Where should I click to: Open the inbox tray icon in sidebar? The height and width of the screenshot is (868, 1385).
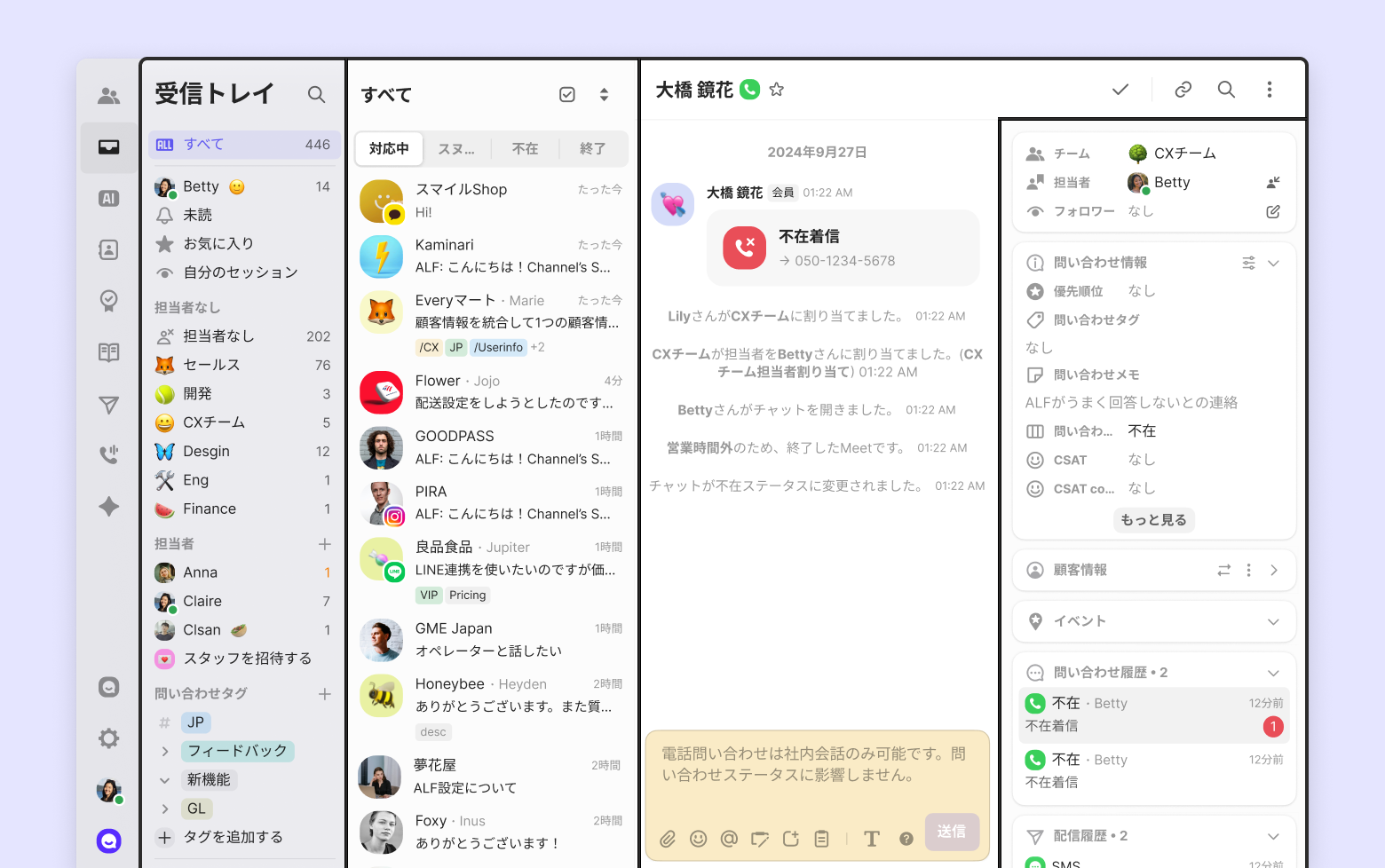pyautogui.click(x=109, y=147)
